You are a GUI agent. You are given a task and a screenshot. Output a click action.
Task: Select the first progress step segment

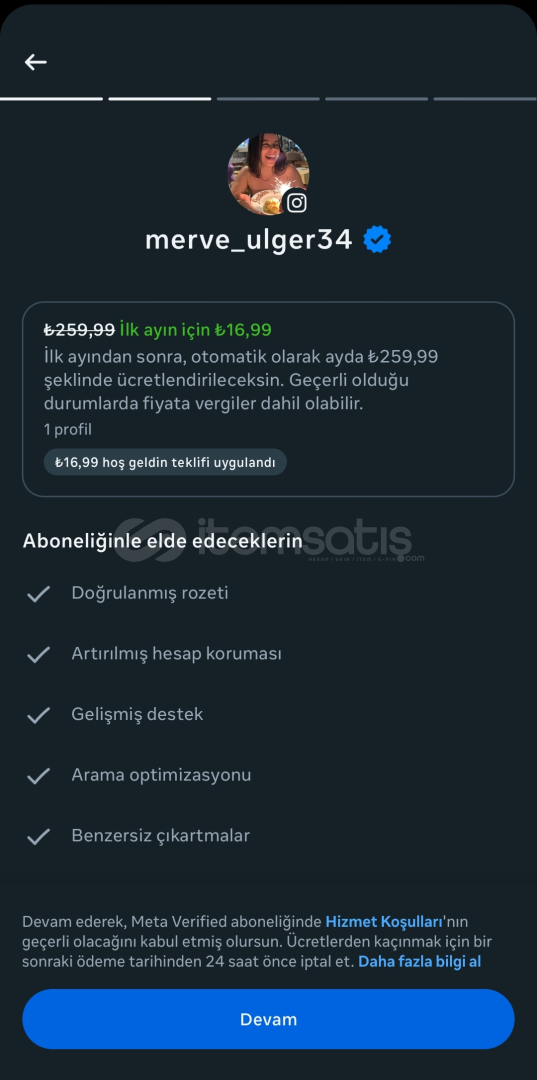click(x=51, y=98)
